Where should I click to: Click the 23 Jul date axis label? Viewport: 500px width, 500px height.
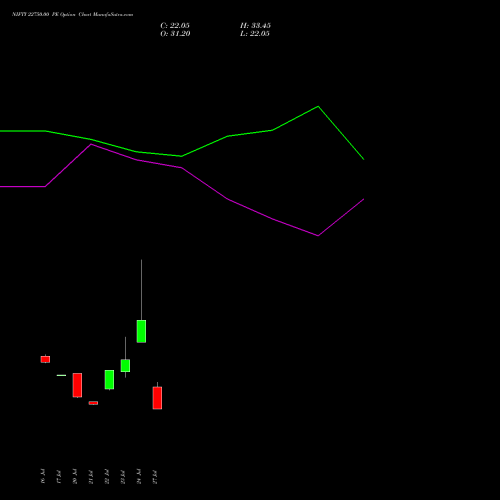click(x=123, y=476)
